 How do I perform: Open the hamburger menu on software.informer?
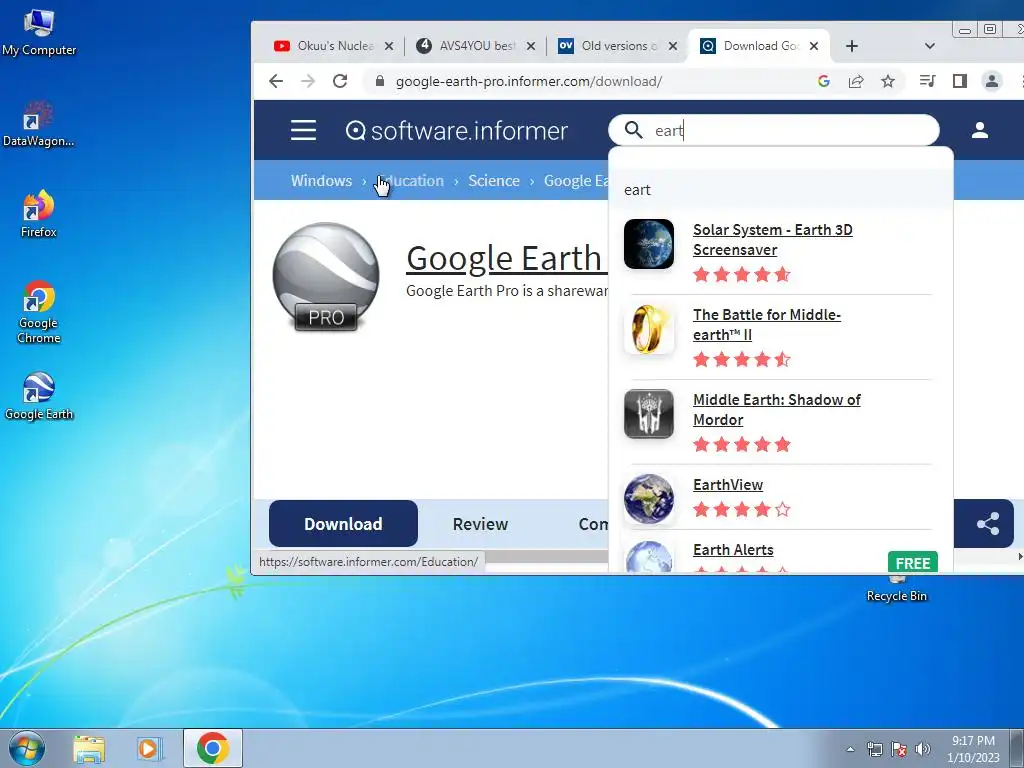click(x=303, y=131)
